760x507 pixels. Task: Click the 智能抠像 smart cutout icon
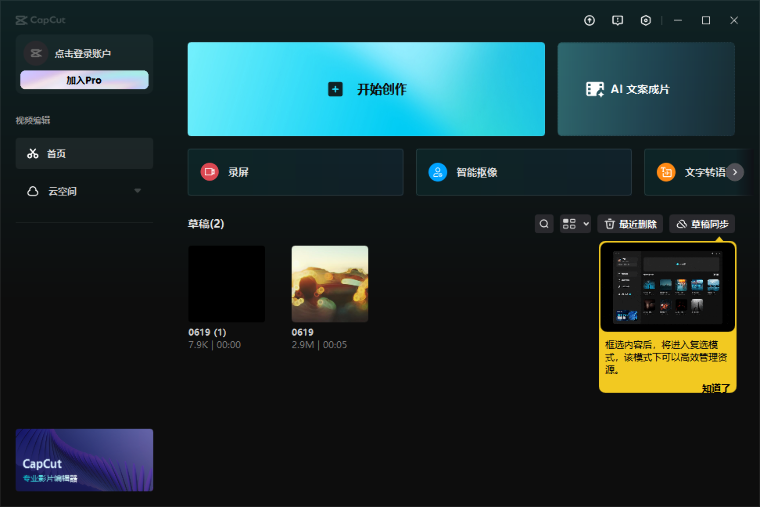pyautogui.click(x=437, y=172)
